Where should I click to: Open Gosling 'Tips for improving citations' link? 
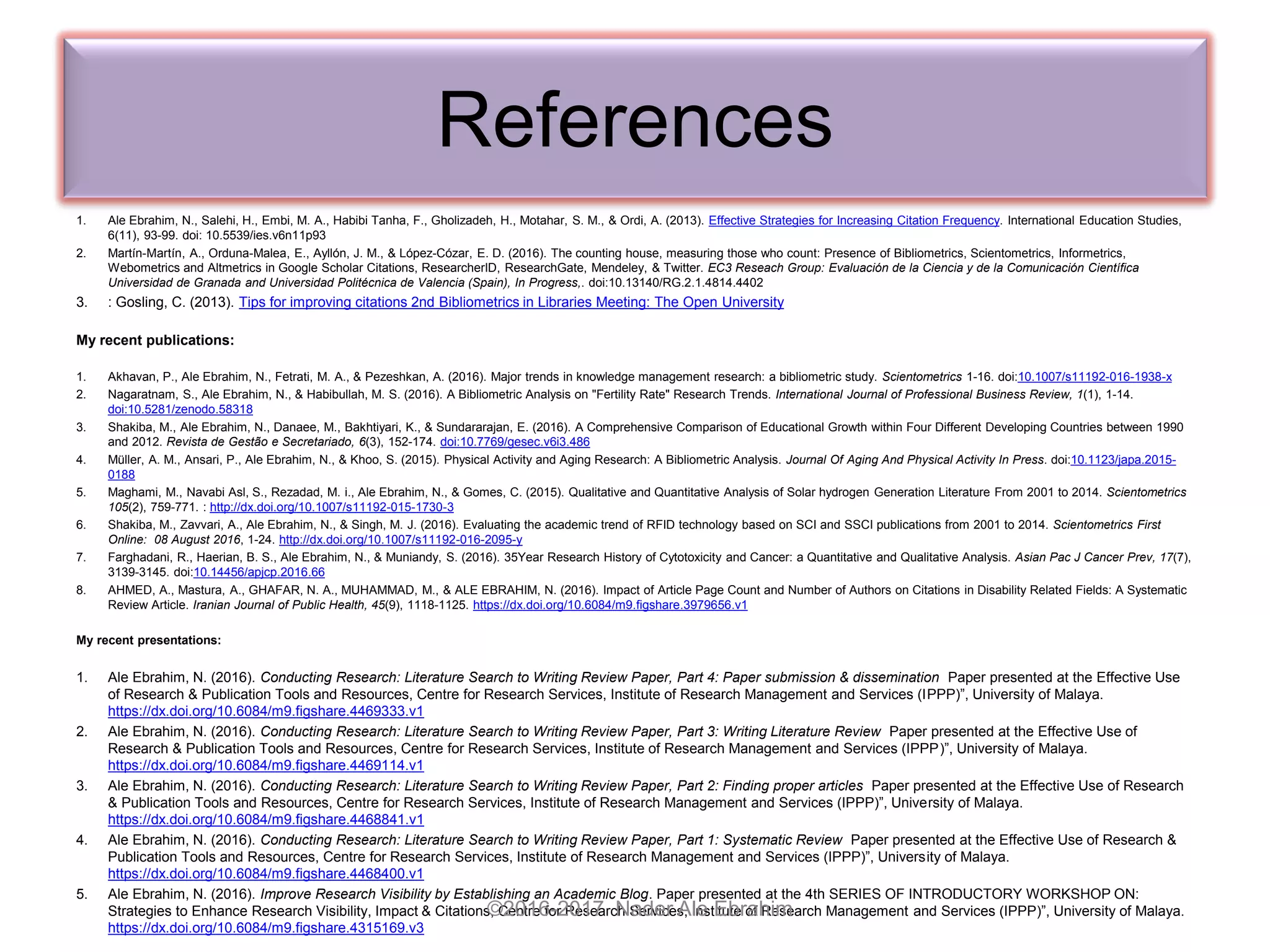512,302
